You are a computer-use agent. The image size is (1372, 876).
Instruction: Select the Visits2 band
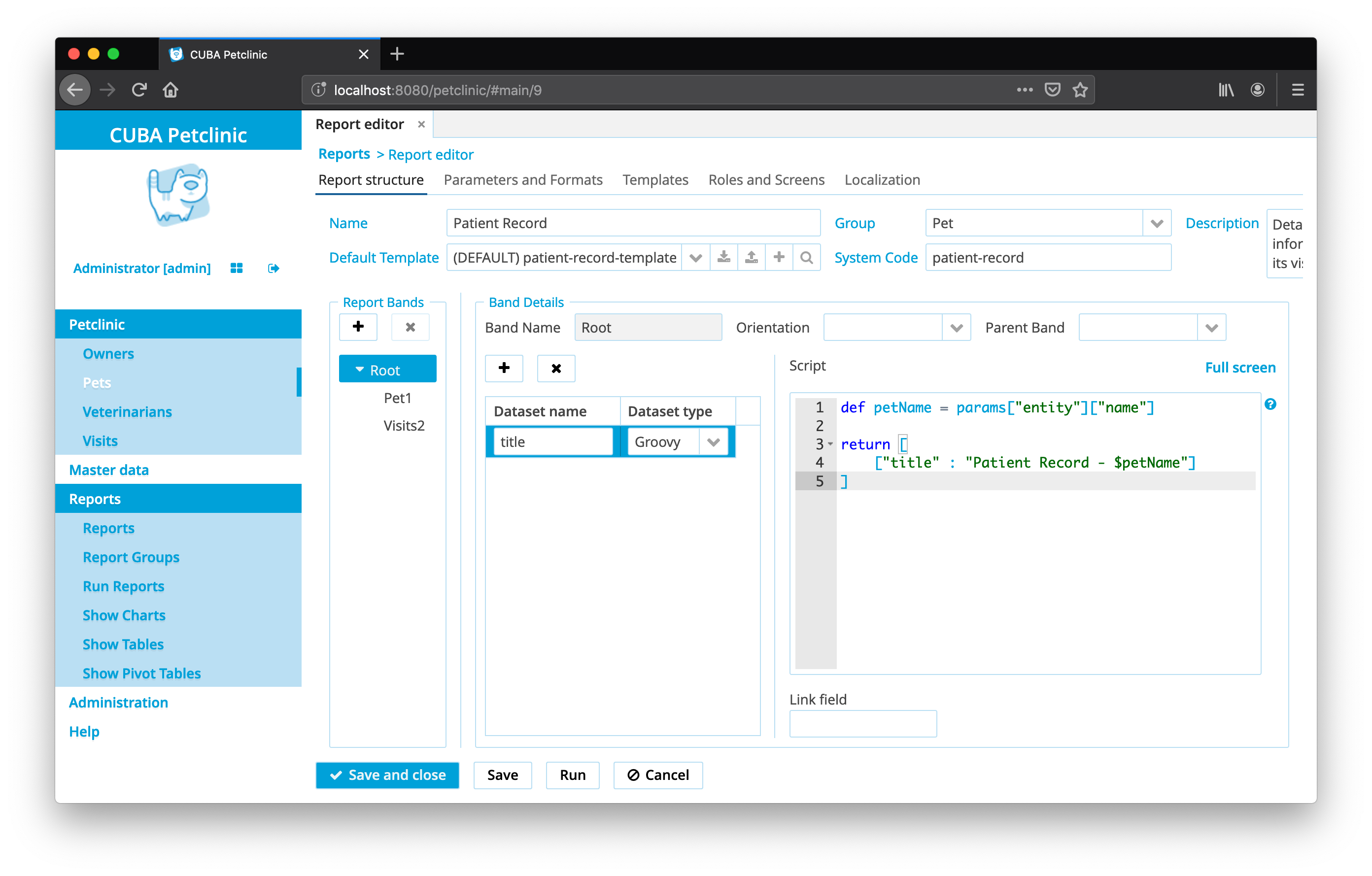pyautogui.click(x=404, y=426)
